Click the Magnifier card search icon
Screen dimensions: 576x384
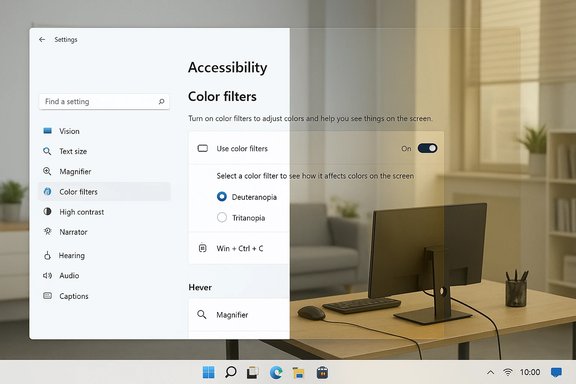tap(202, 315)
